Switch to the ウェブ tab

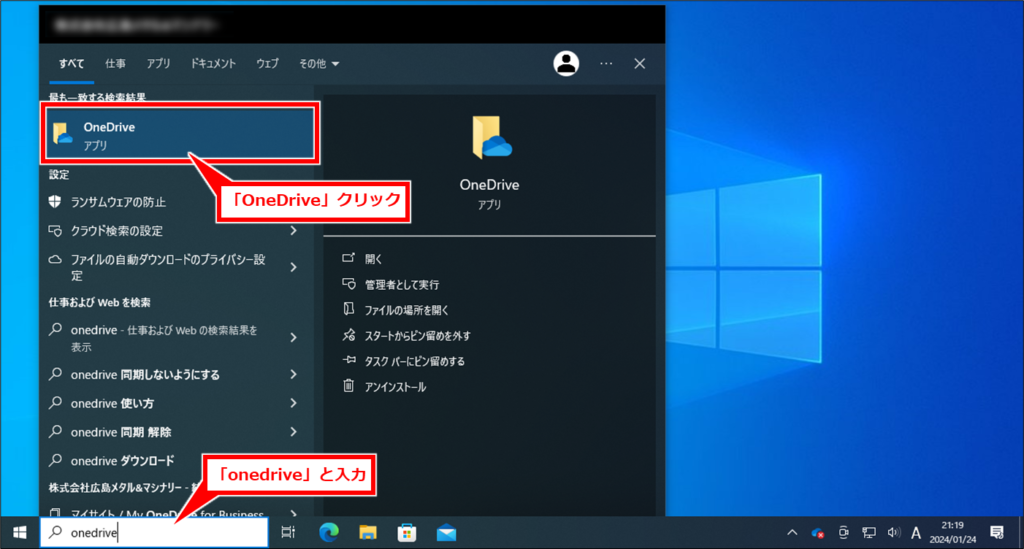(267, 63)
